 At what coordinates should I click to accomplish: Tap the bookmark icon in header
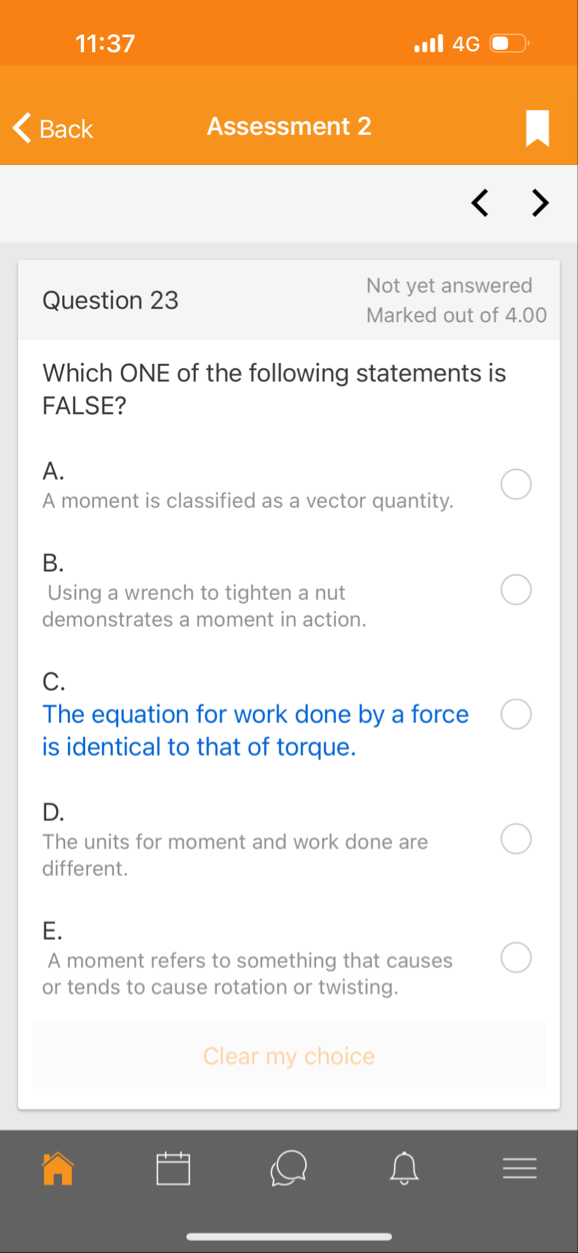[538, 128]
